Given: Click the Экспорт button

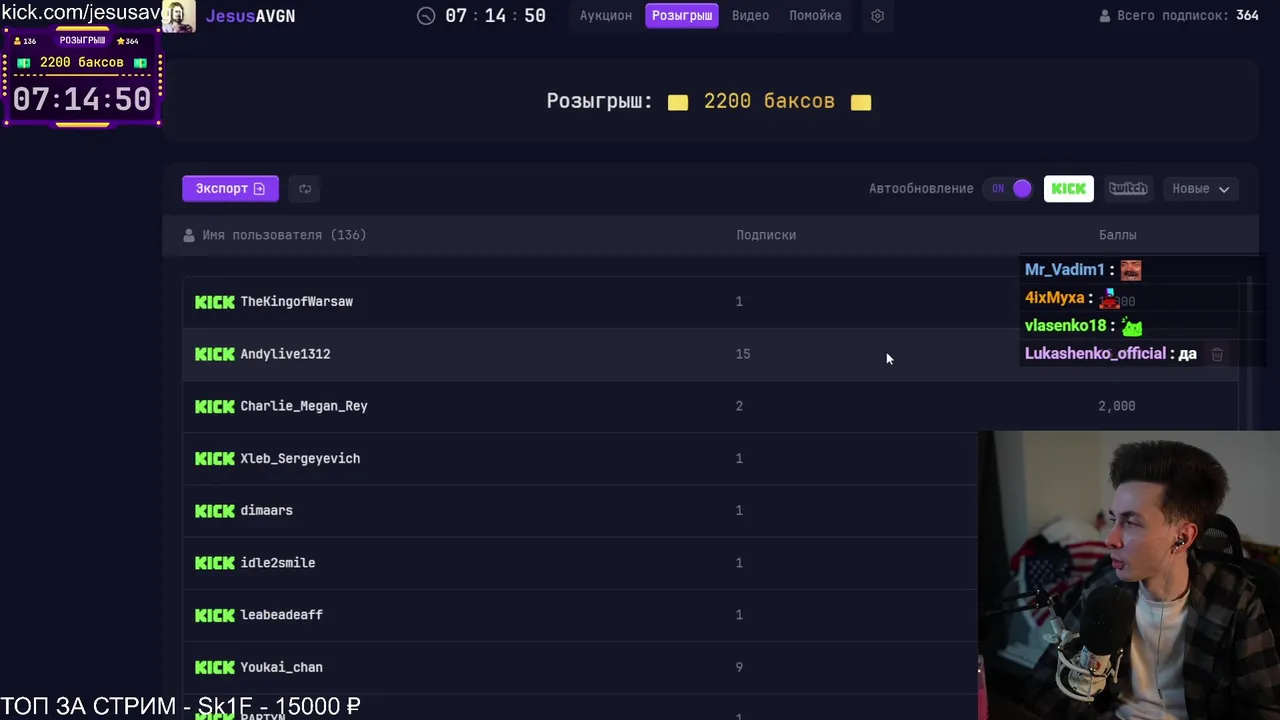Looking at the screenshot, I should [x=230, y=189].
